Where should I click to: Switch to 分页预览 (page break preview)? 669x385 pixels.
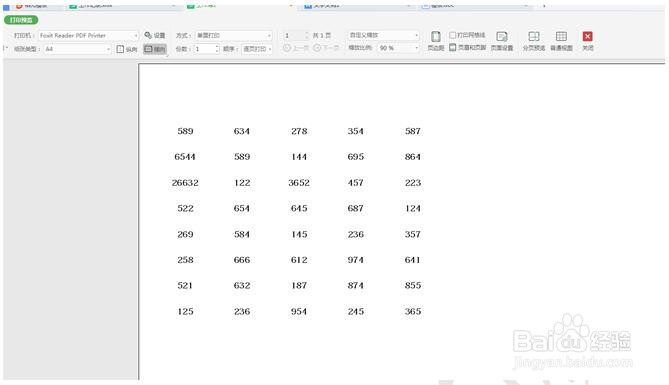click(x=534, y=41)
